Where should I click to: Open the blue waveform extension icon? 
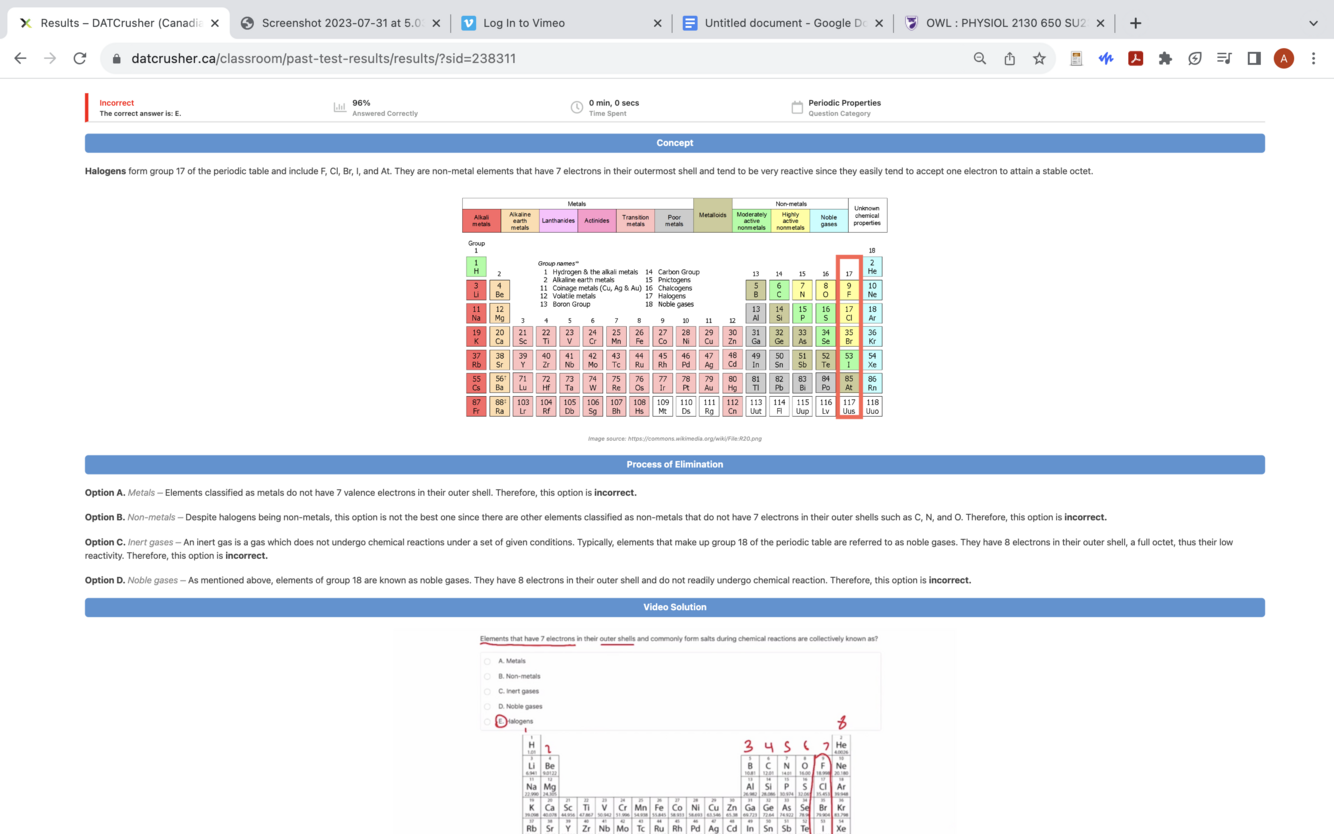[1106, 59]
